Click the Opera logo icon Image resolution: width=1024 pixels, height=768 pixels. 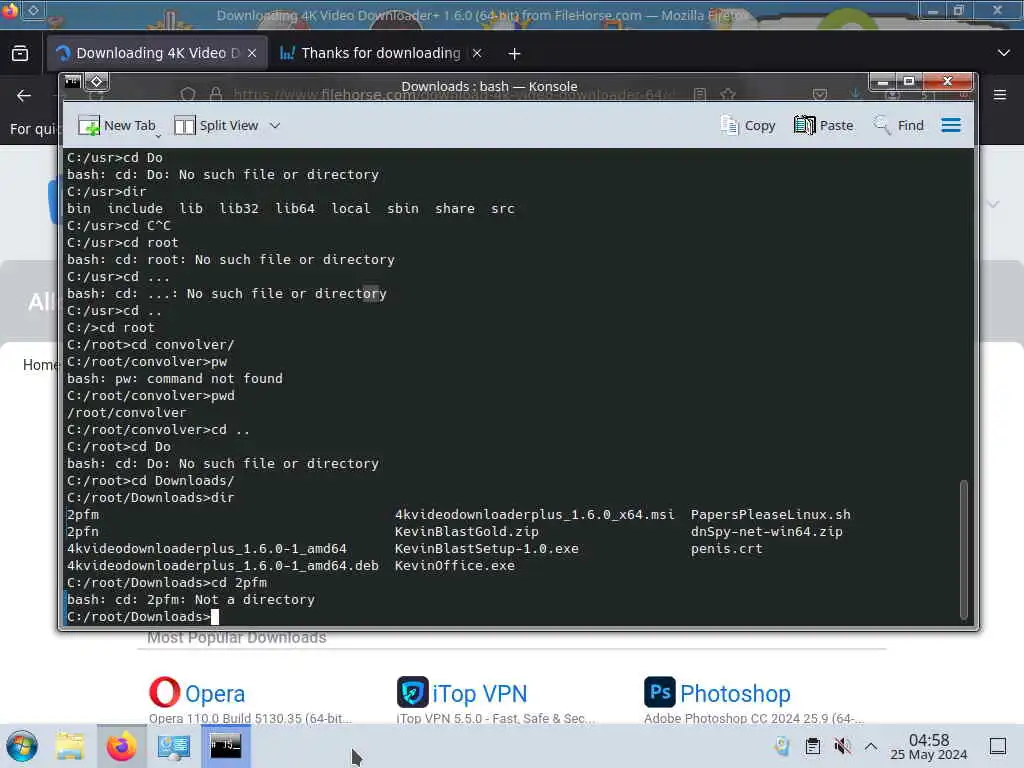165,692
